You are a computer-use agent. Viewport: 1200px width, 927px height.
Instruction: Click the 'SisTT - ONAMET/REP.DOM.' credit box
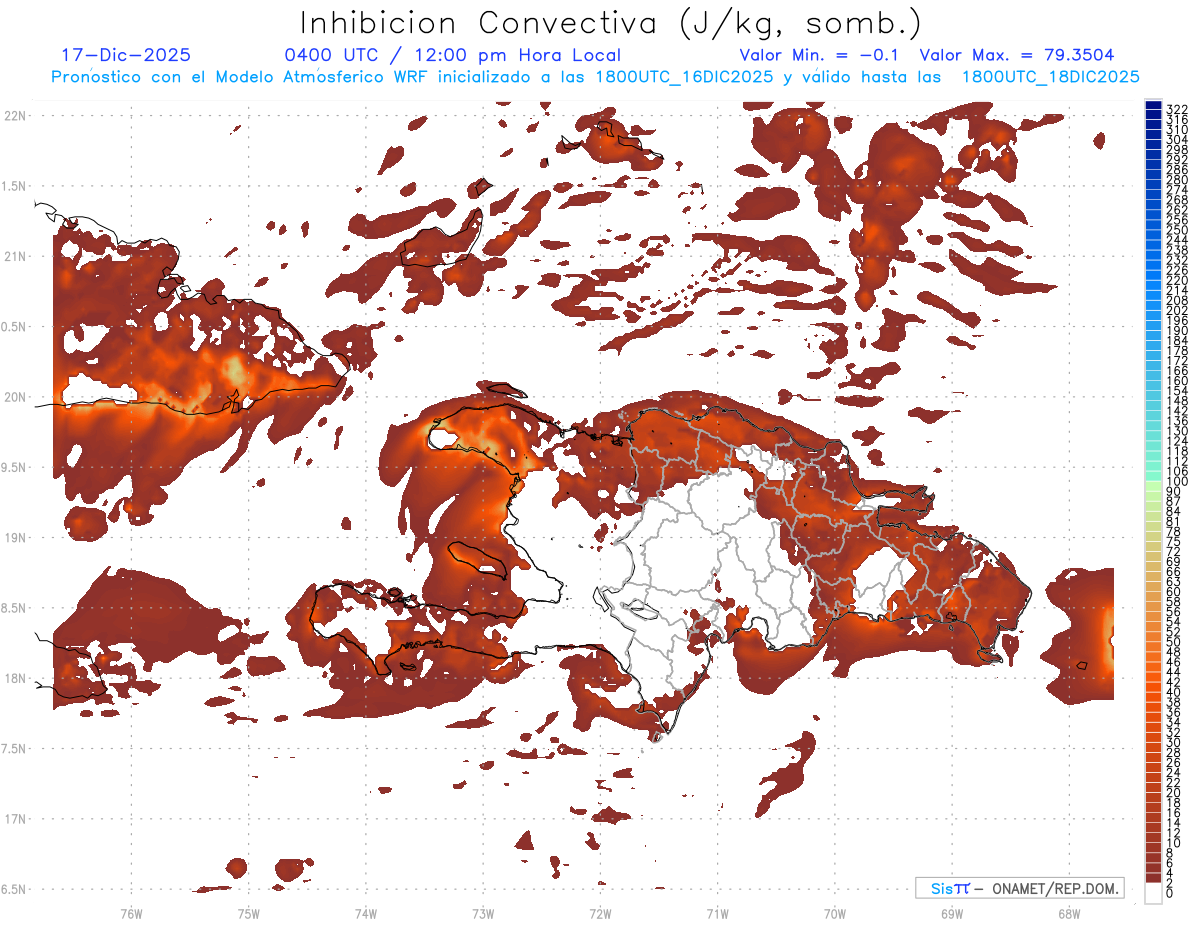[1019, 888]
